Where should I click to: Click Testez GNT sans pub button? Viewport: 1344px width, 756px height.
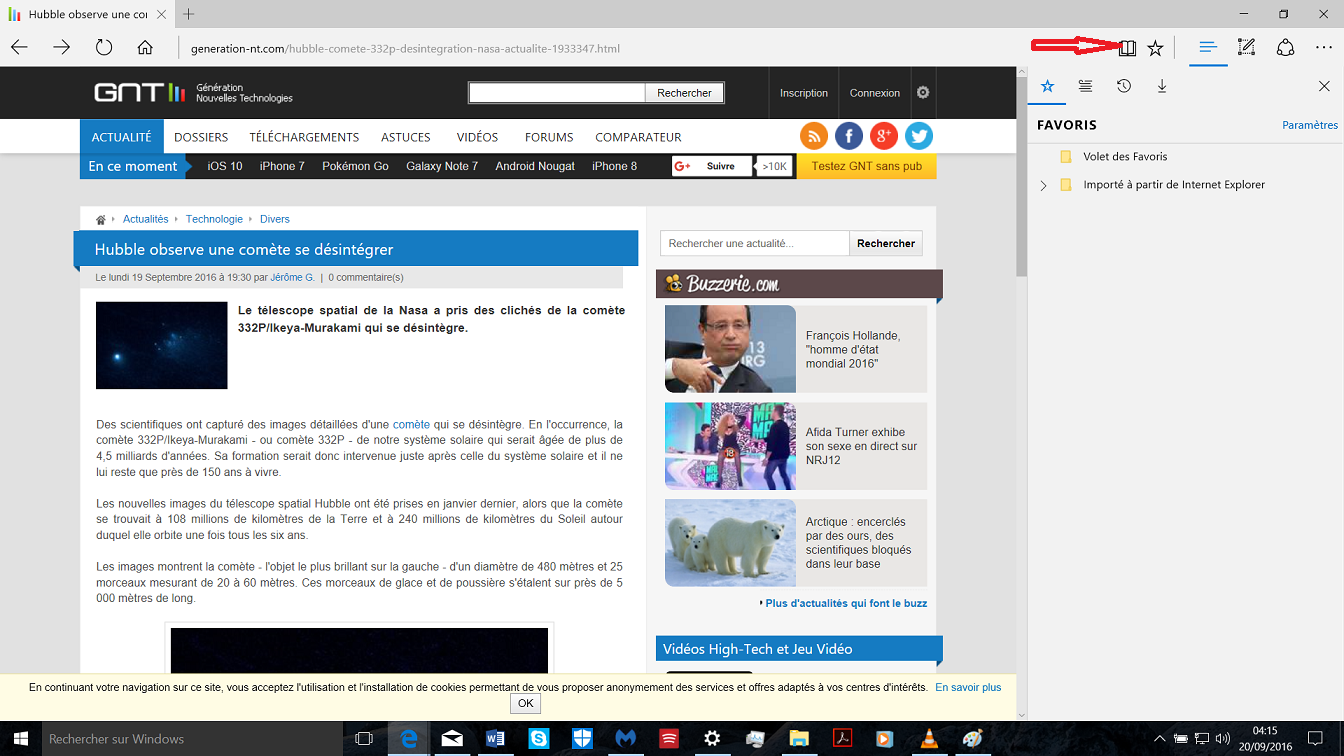click(866, 166)
